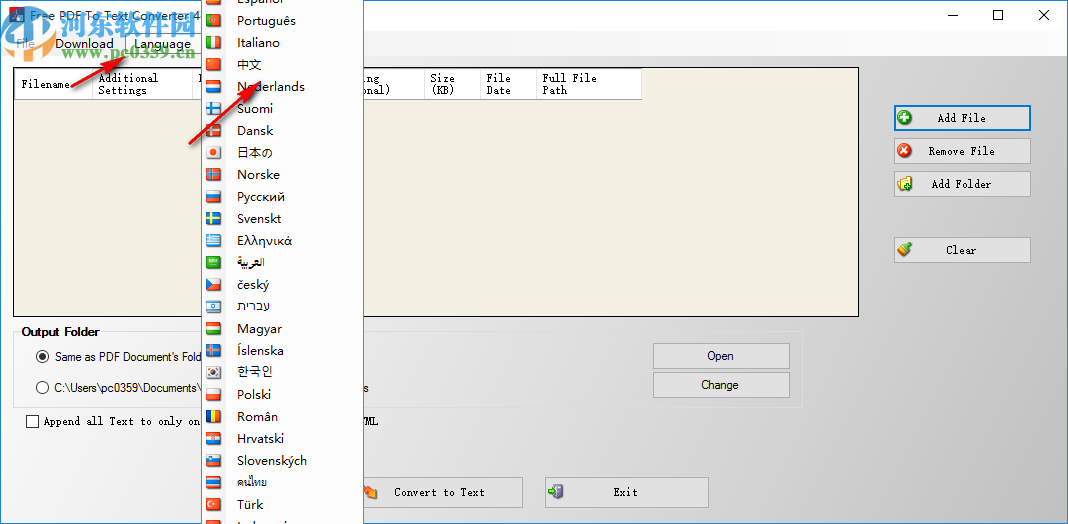Click the Additional Settings column header
This screenshot has width=1068, height=524.
coord(142,84)
